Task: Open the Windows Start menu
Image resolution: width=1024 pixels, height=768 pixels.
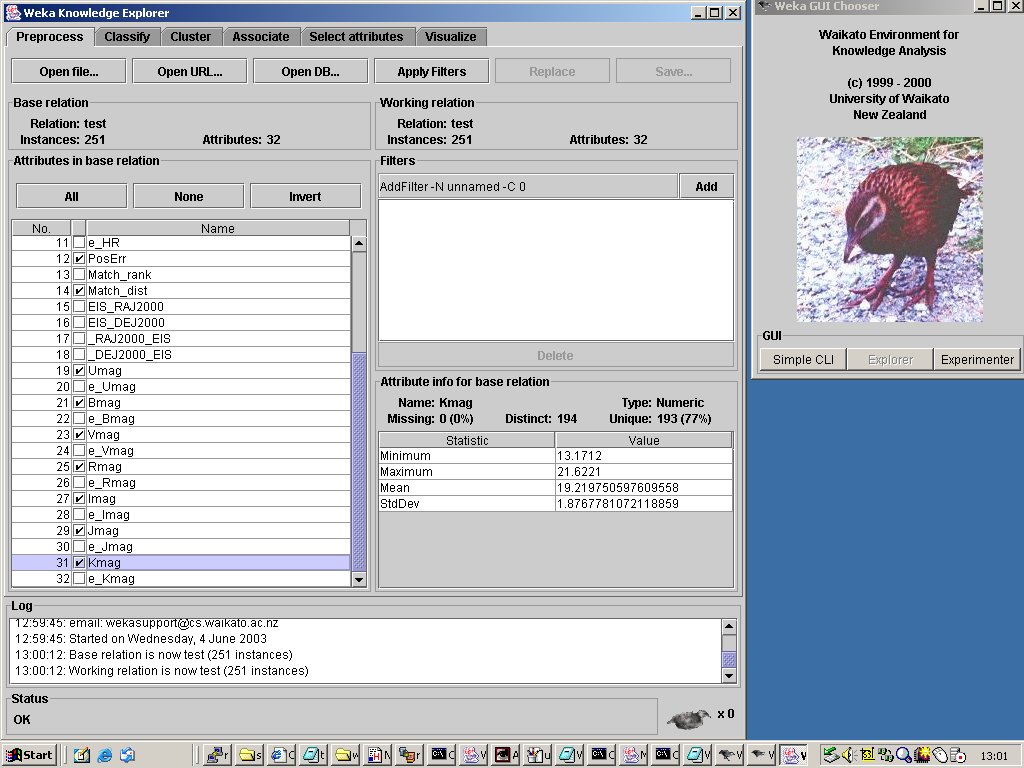Action: (x=29, y=755)
